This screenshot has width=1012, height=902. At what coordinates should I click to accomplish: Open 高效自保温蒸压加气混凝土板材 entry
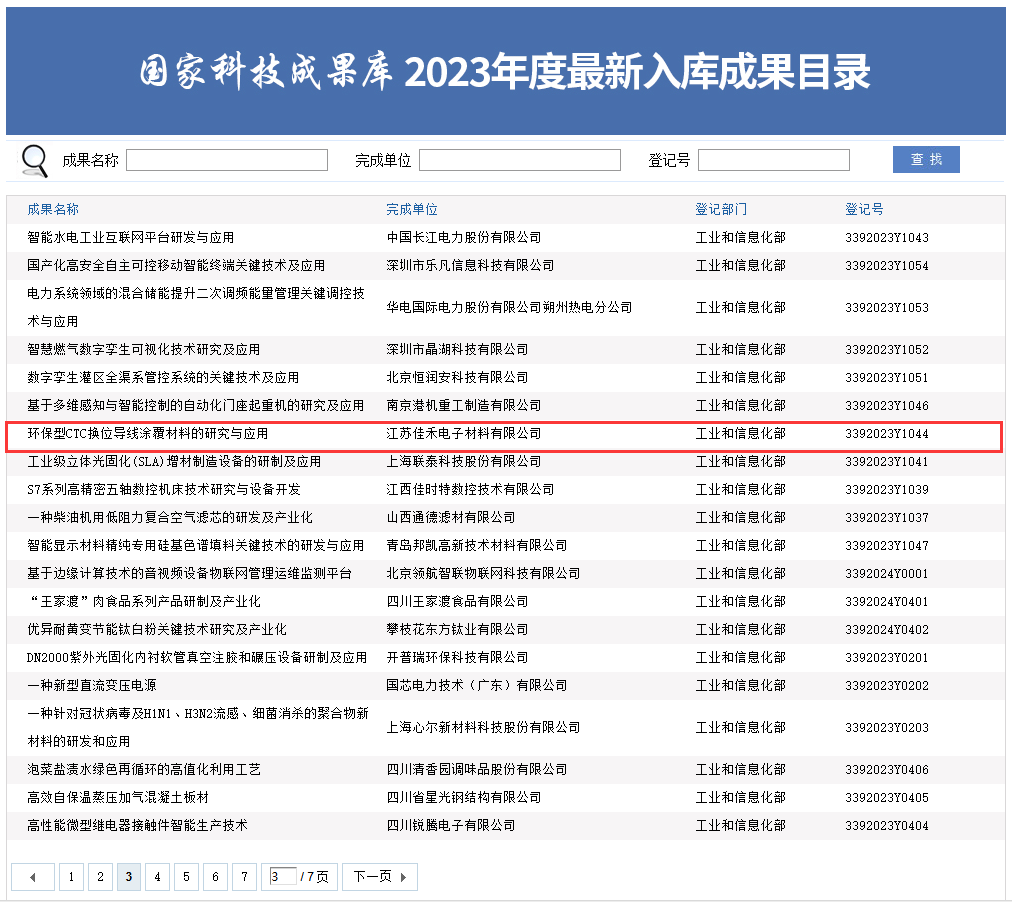[118, 797]
